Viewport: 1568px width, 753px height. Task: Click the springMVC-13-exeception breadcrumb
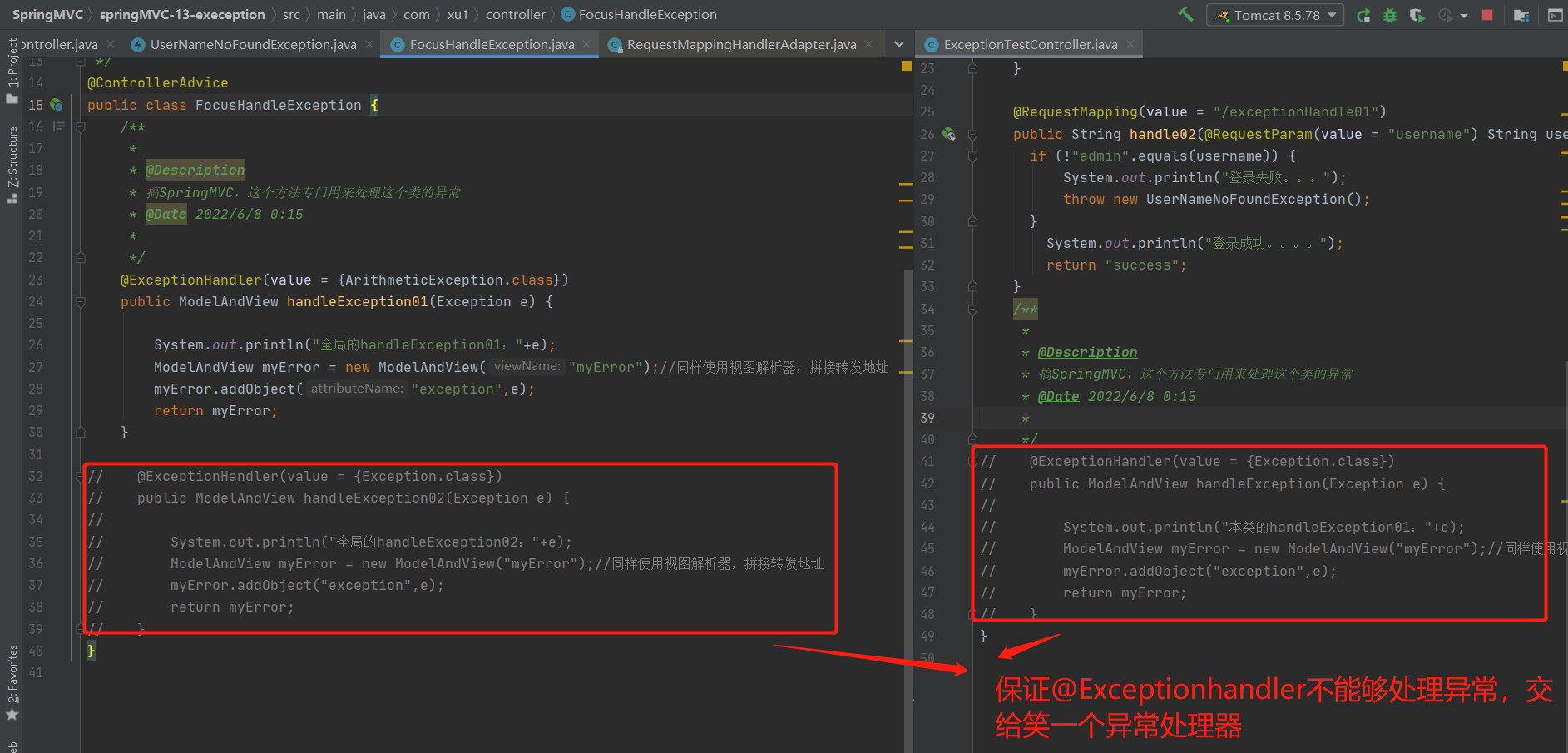182,15
